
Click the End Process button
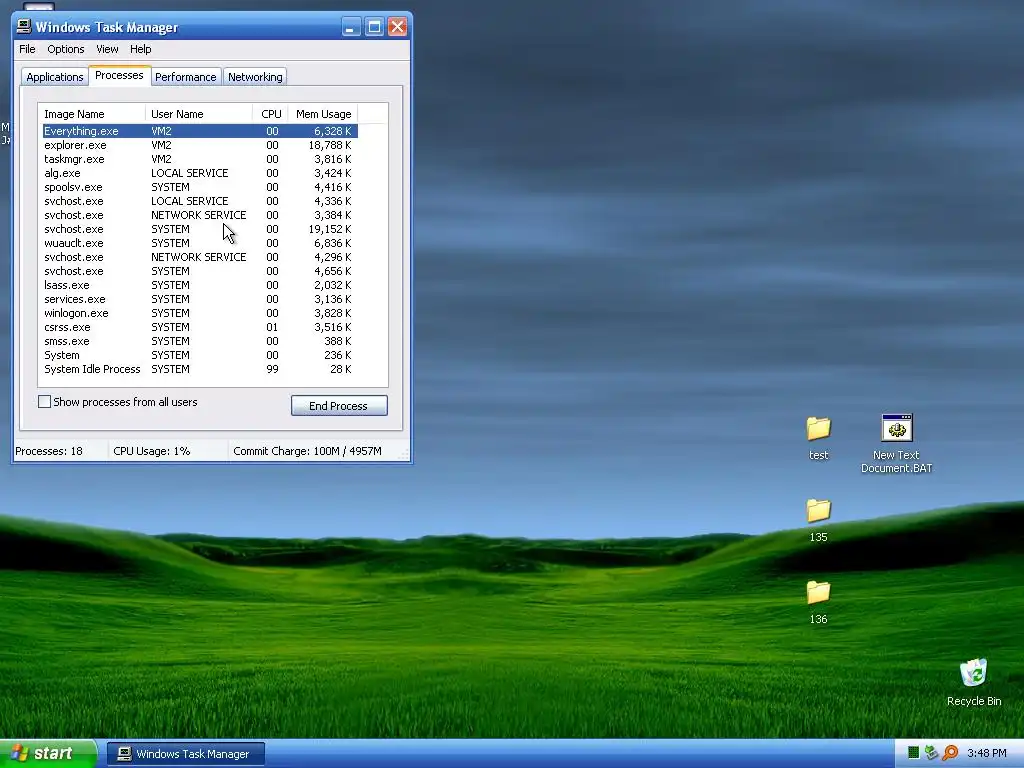point(339,406)
